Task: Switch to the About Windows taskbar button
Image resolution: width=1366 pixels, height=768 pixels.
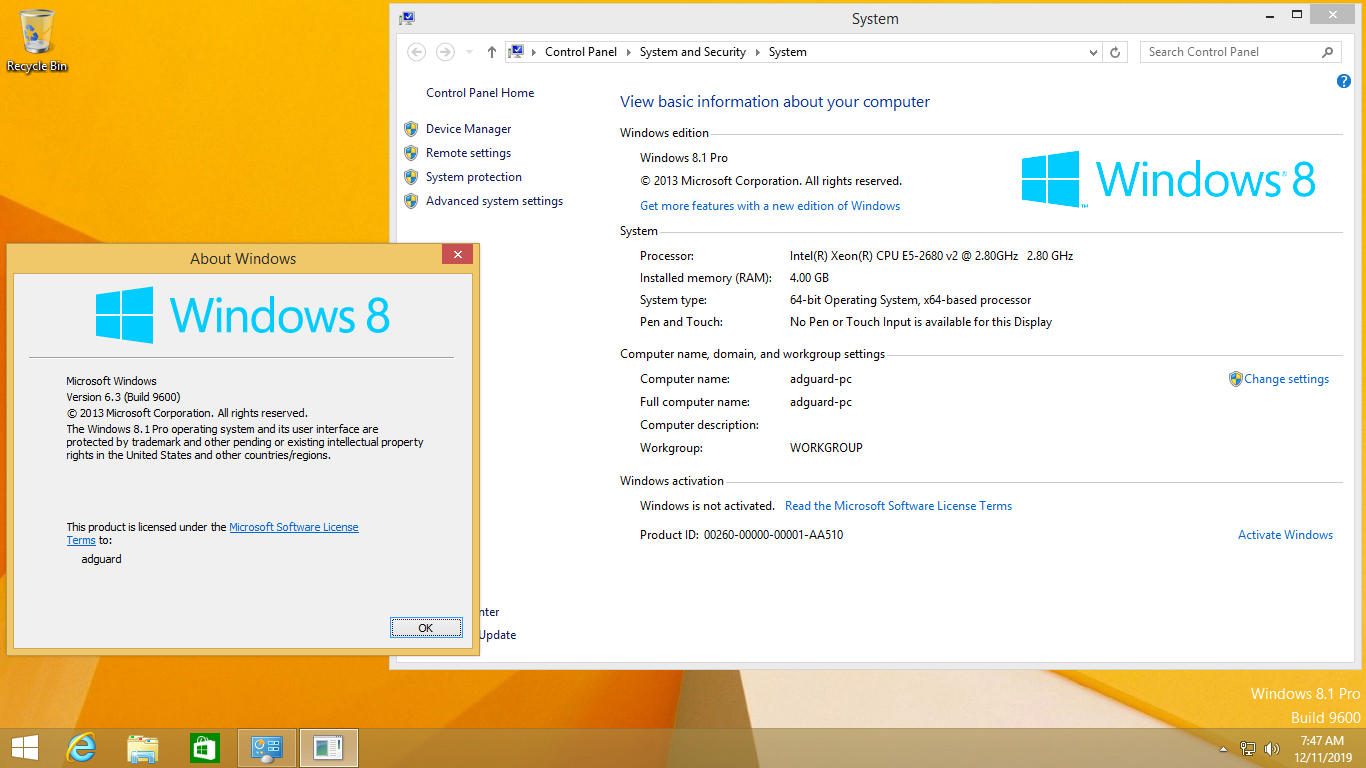Action: tap(328, 748)
